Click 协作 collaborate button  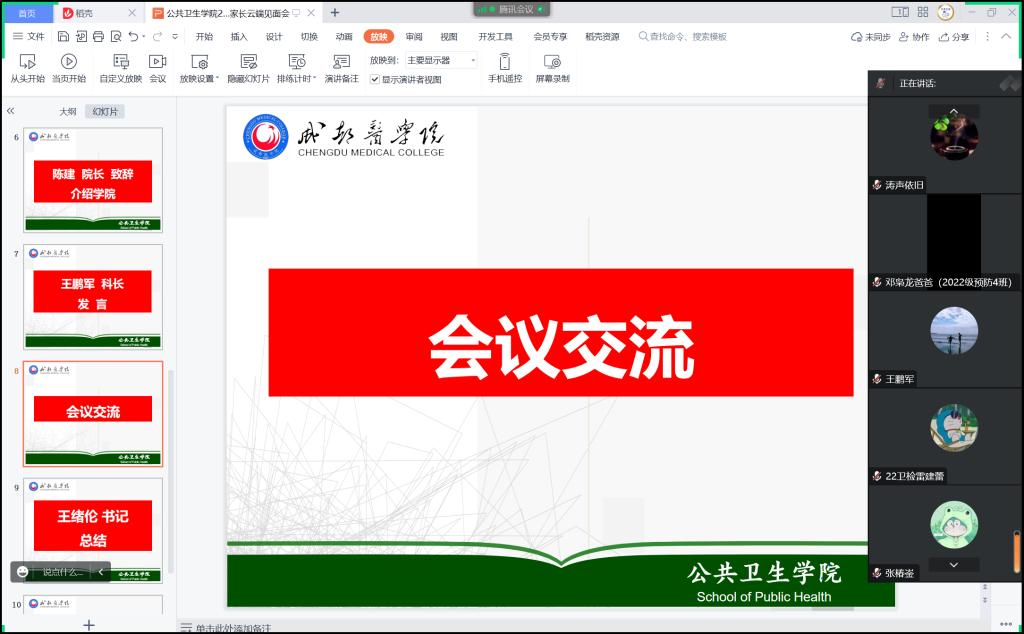point(914,37)
